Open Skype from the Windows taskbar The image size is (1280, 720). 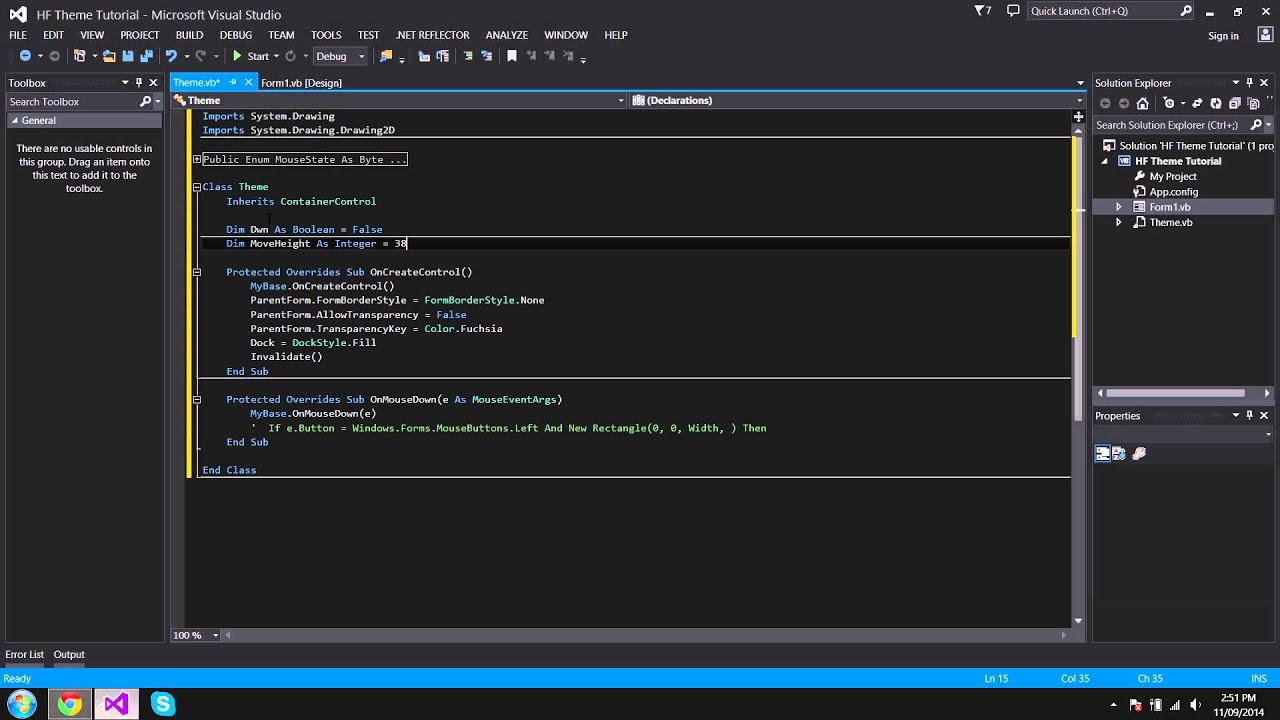pyautogui.click(x=163, y=704)
